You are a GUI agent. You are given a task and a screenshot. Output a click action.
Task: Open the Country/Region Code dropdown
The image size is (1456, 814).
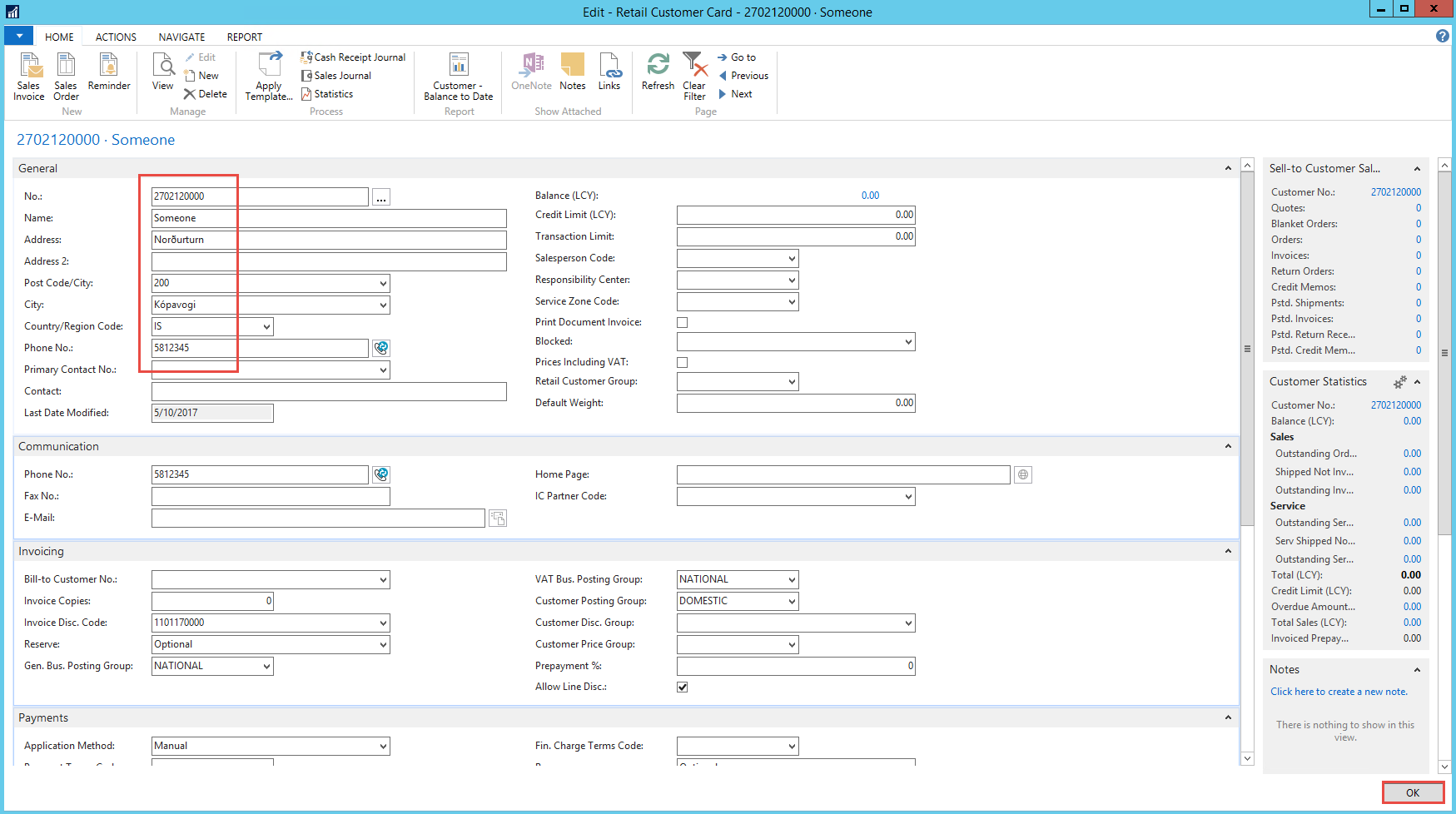pos(266,327)
